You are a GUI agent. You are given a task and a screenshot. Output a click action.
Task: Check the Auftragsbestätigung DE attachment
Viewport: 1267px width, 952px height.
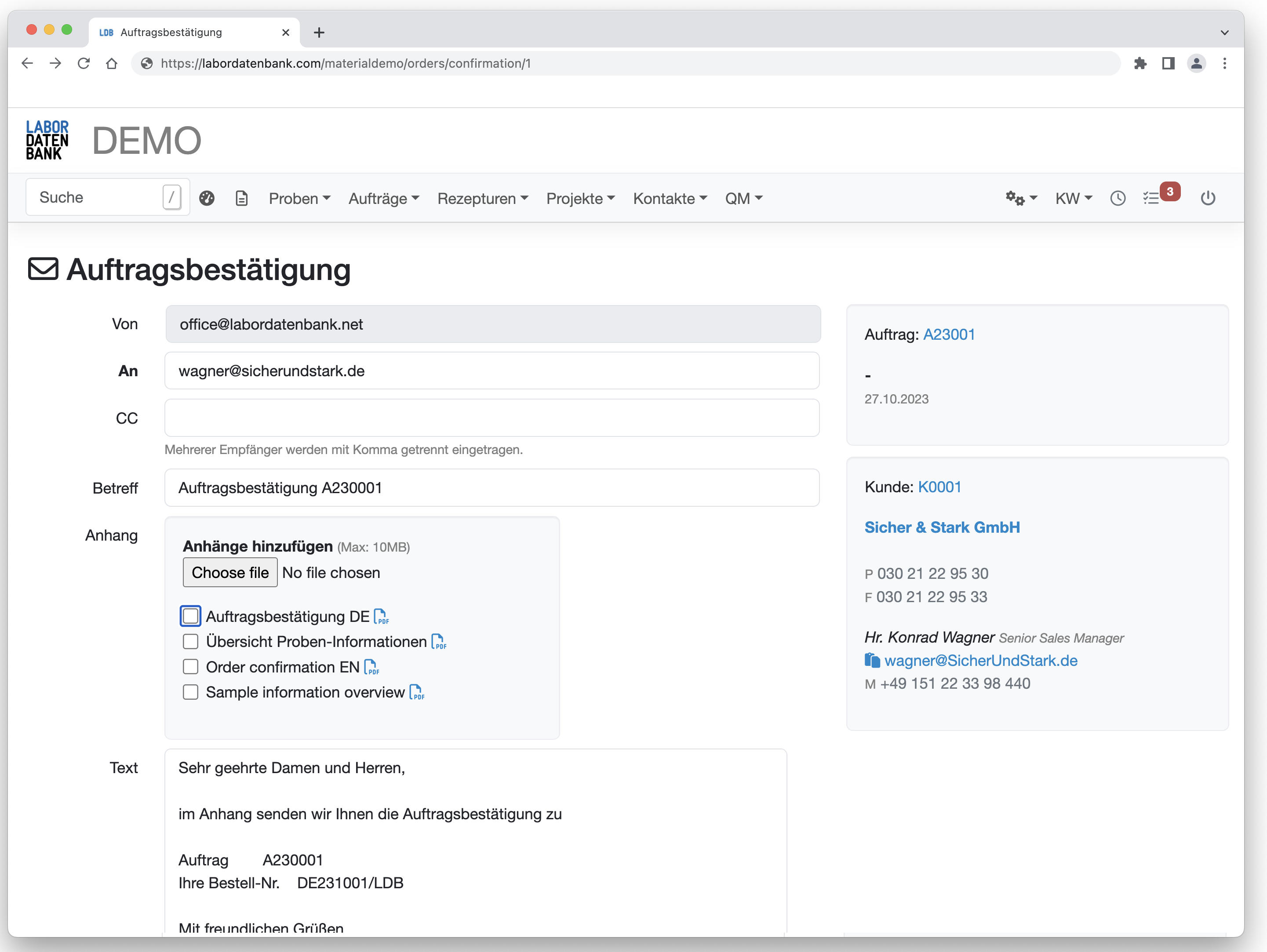(191, 616)
